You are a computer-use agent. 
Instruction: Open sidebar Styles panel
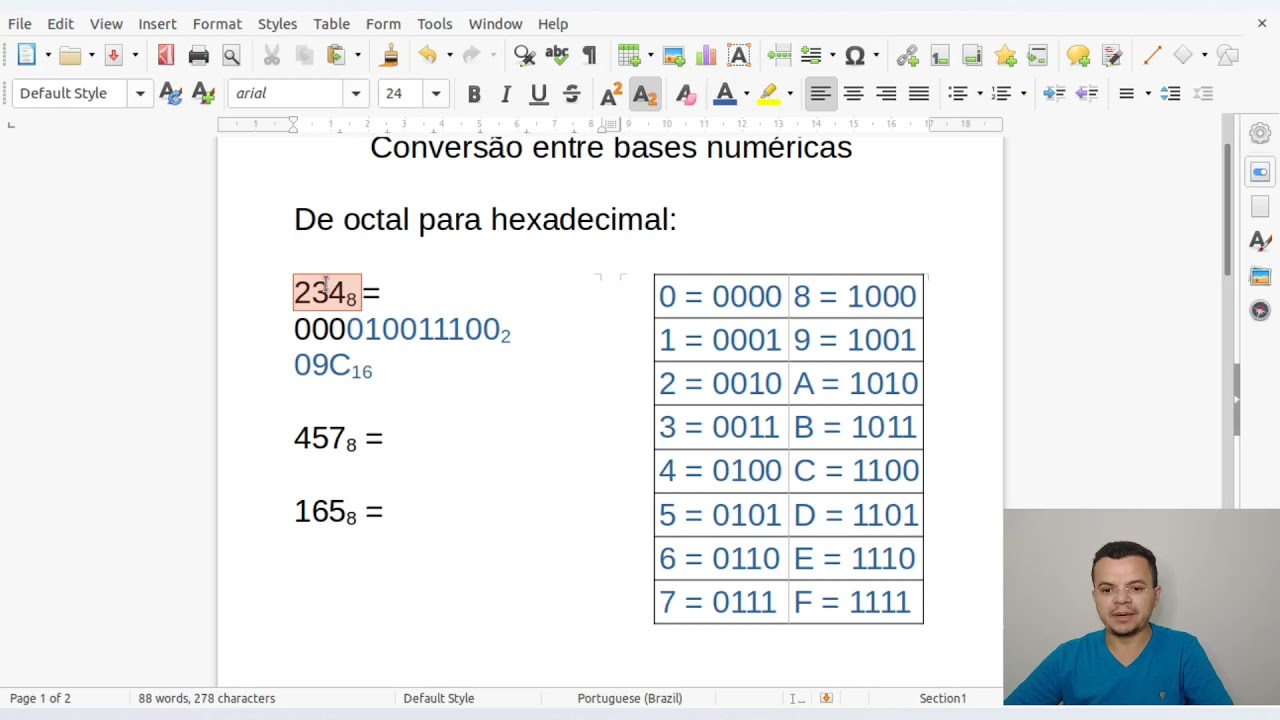1260,241
